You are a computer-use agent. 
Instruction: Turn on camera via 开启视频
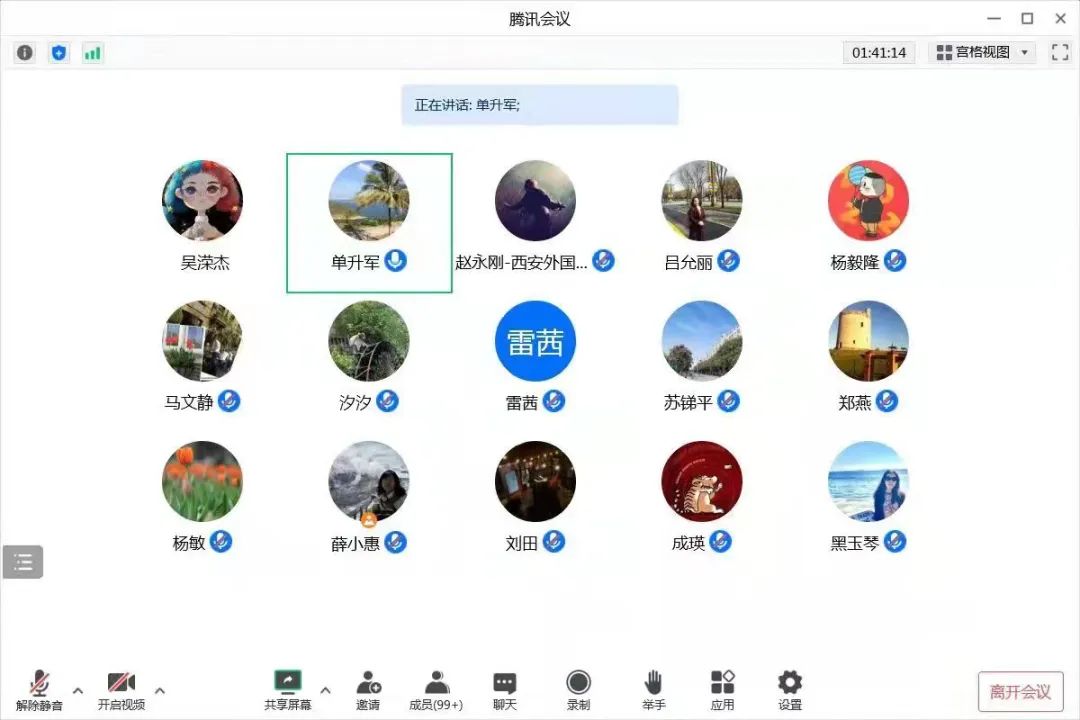tap(121, 690)
